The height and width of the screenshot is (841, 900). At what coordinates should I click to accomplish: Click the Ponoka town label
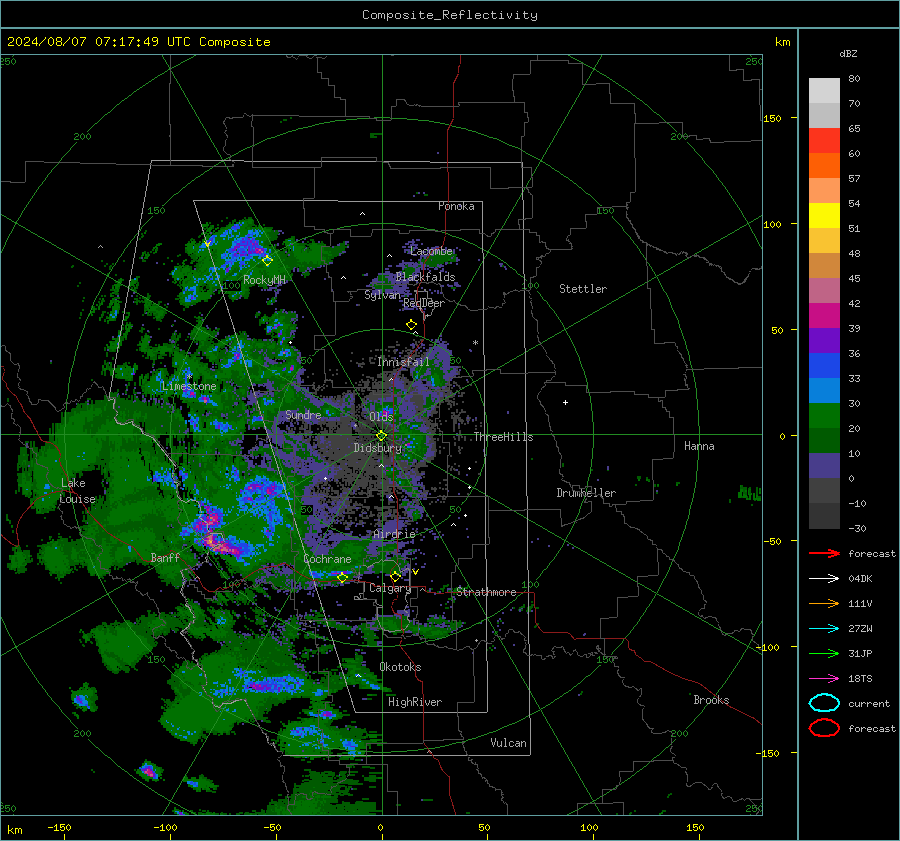point(456,206)
